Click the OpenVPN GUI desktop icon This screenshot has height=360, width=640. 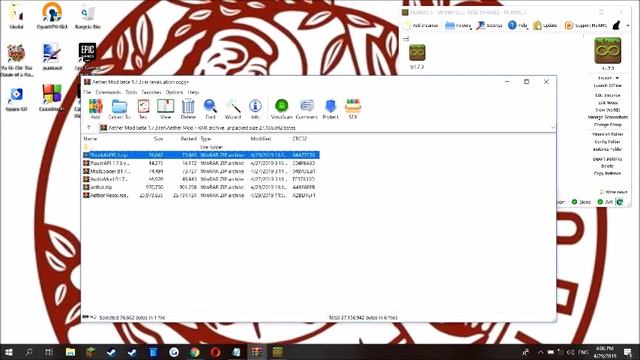click(x=52, y=16)
